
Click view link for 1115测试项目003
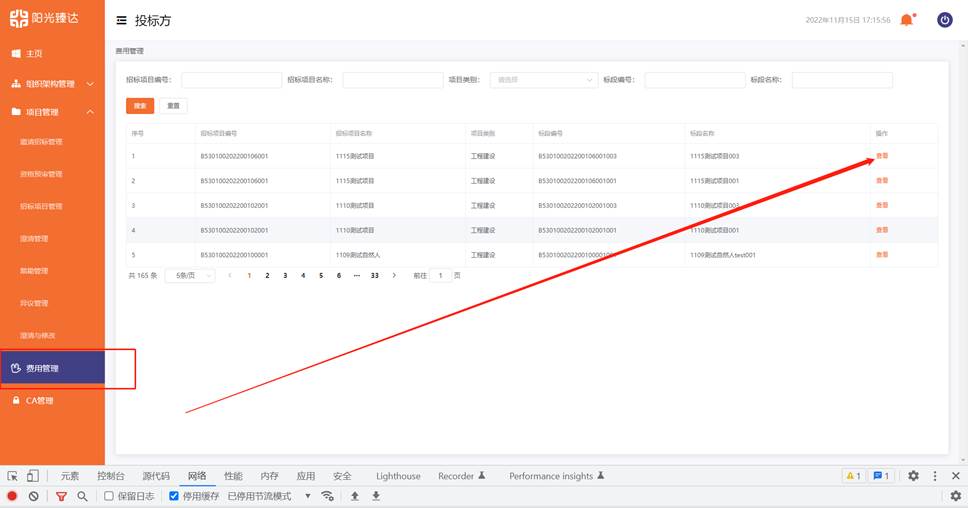pos(882,156)
